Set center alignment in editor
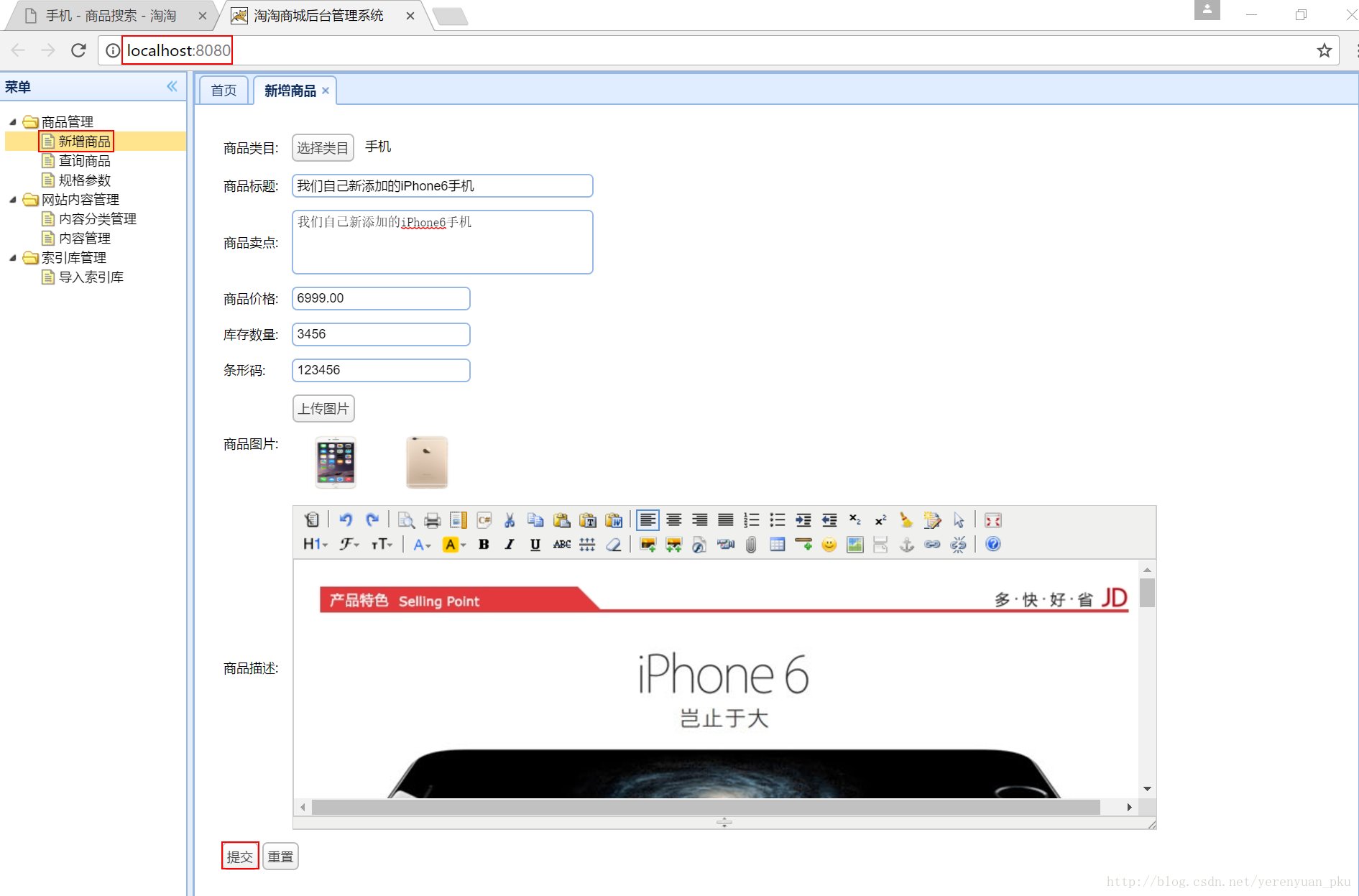Viewport: 1359px width, 896px height. 673,519
